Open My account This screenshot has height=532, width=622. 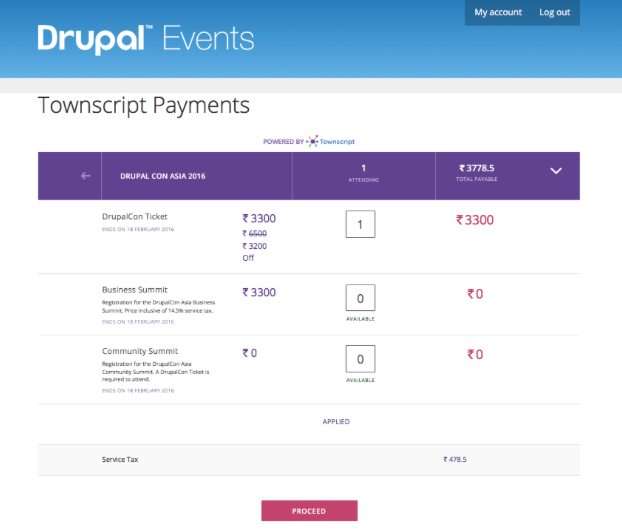(498, 12)
